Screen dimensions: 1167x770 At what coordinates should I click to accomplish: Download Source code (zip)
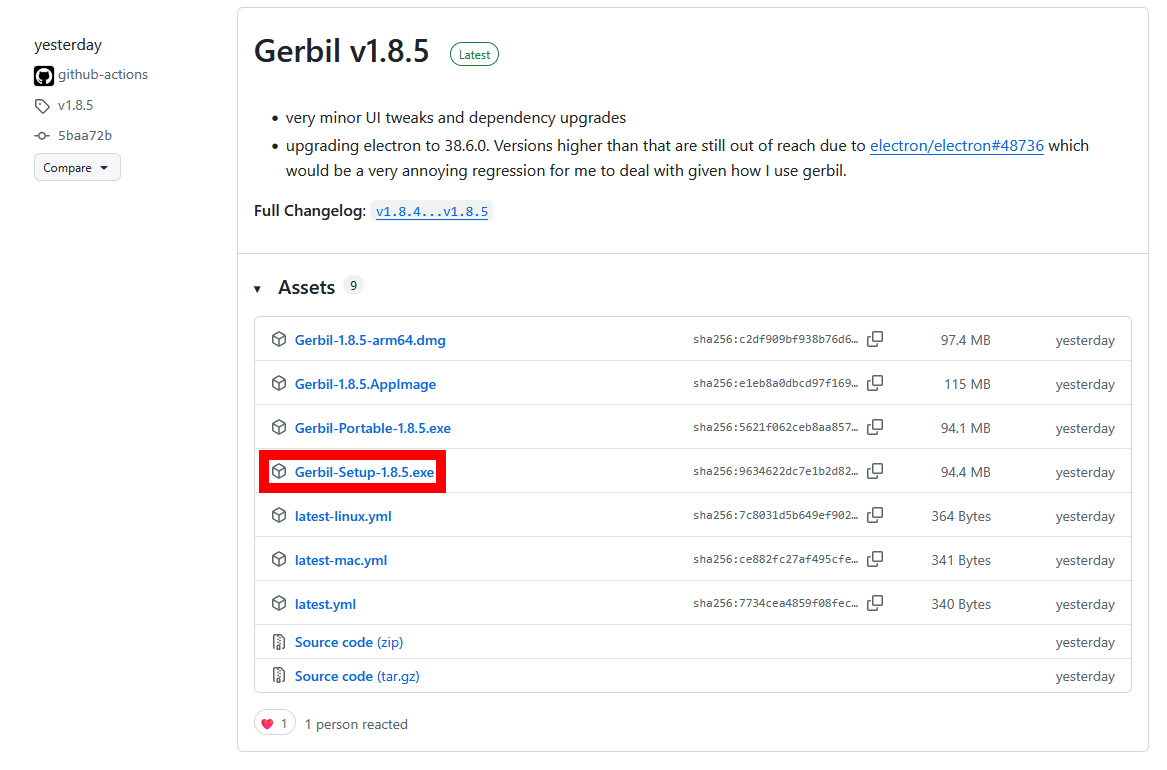tap(348, 642)
